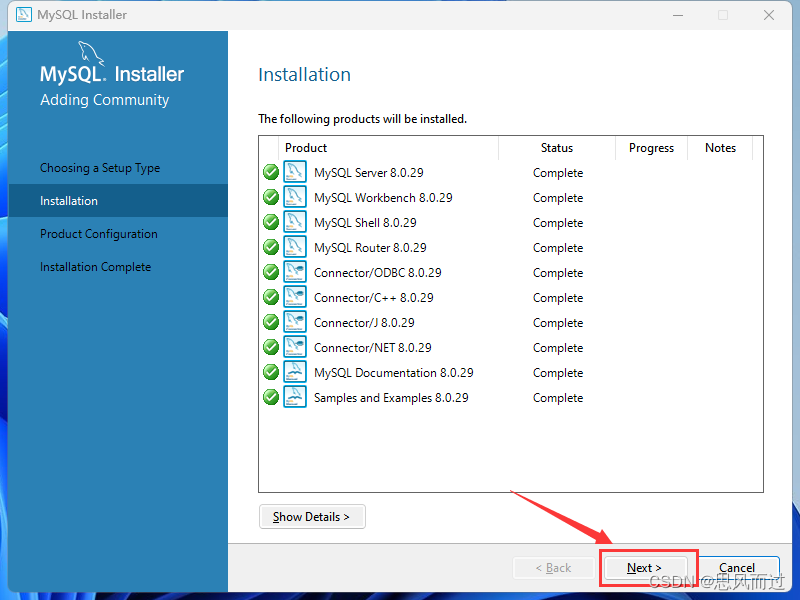This screenshot has height=600, width=800.
Task: Click the MySQL dolphin logo in sidebar
Action: (91, 54)
